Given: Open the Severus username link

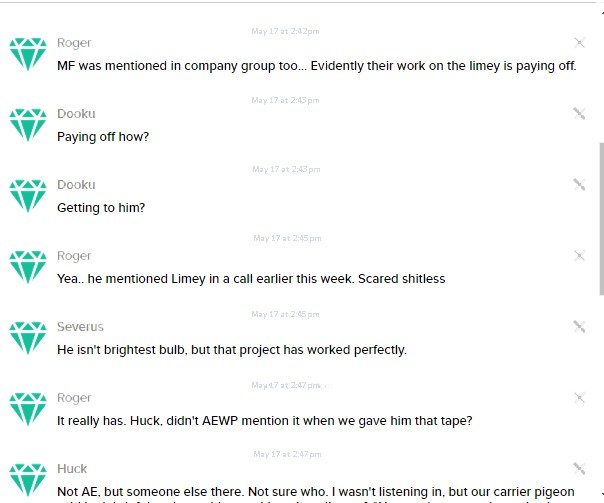Looking at the screenshot, I should click(x=80, y=327).
